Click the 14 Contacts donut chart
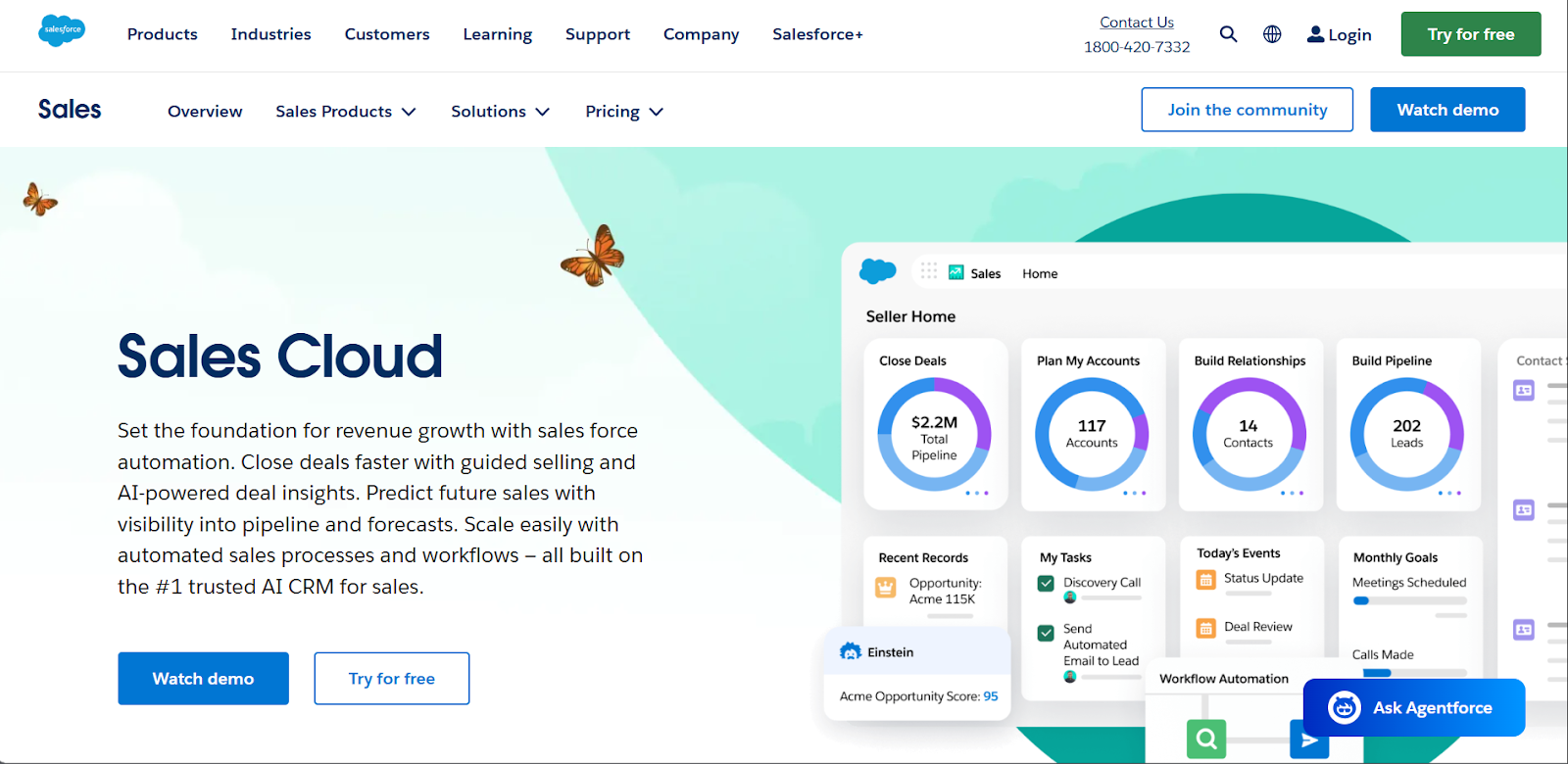 pyautogui.click(x=1249, y=434)
